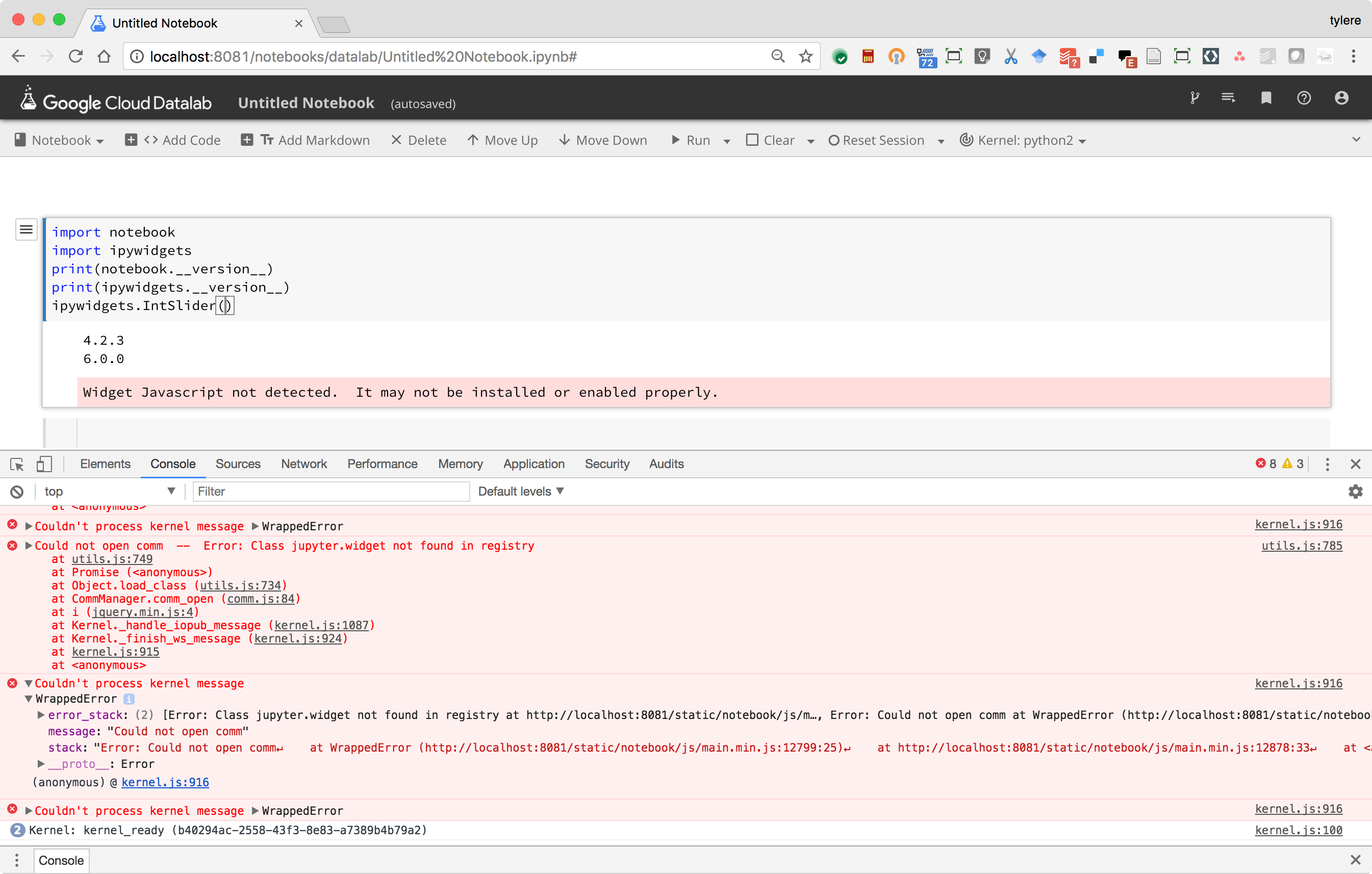
Task: Click the bookmark icon in Datalab header
Action: tap(1266, 98)
